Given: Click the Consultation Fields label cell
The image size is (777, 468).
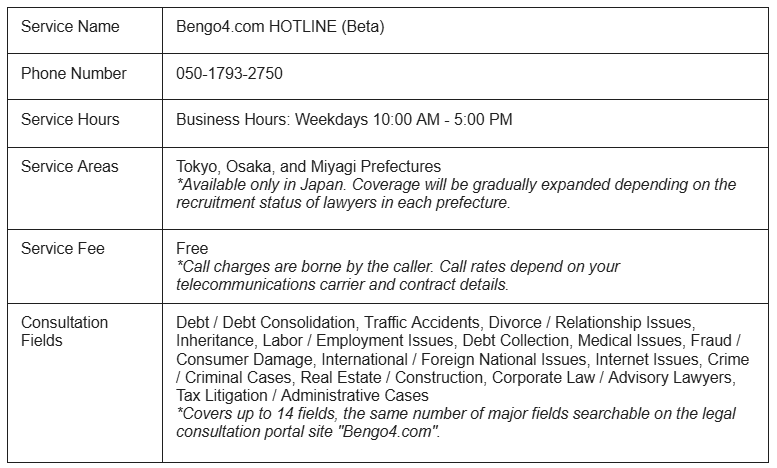Looking at the screenshot, I should 64,331.
